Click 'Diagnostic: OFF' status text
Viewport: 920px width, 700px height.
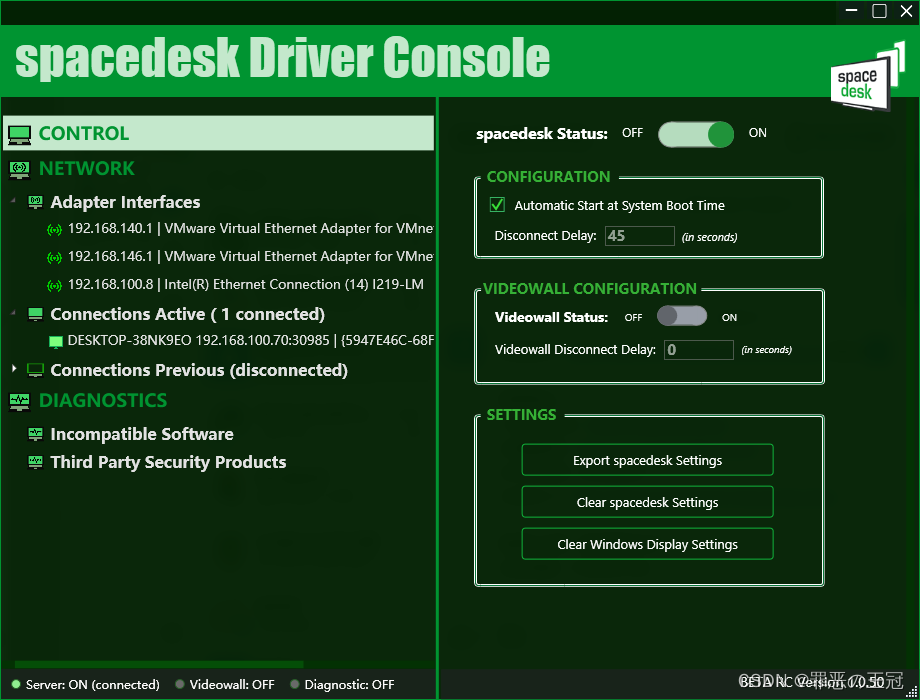[349, 685]
